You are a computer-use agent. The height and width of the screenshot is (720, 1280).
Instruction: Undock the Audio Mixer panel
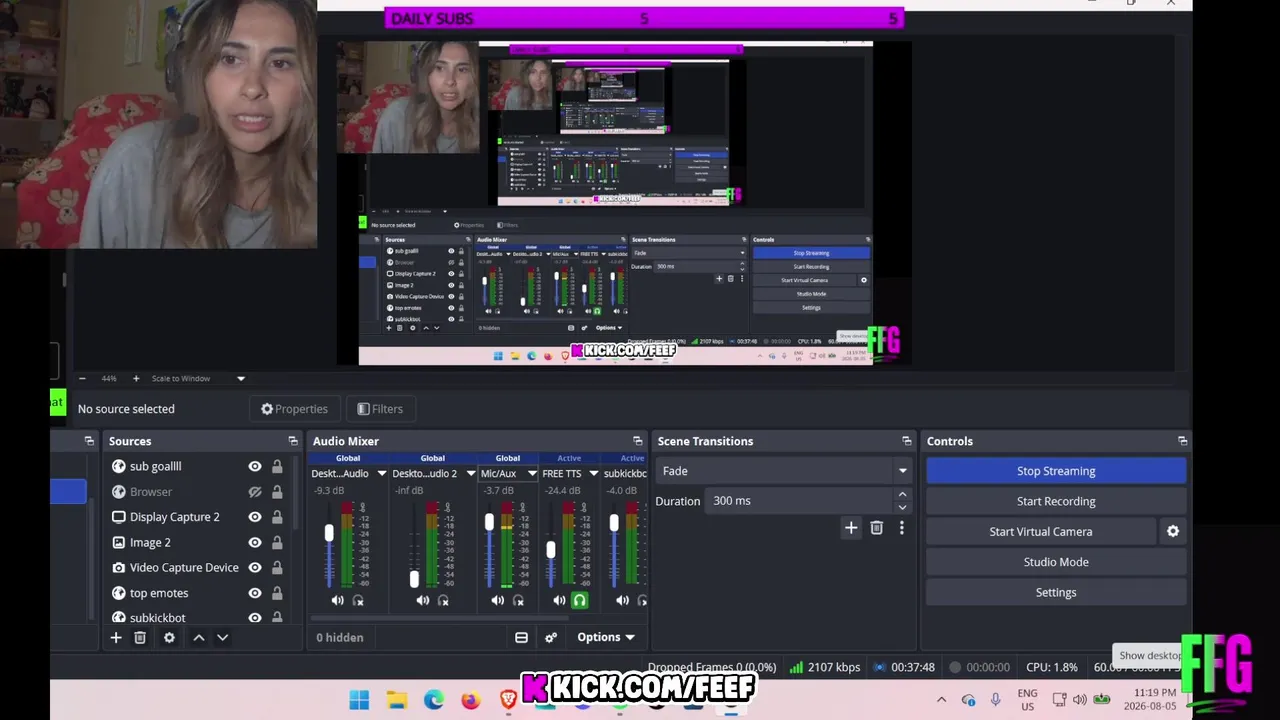coord(637,441)
